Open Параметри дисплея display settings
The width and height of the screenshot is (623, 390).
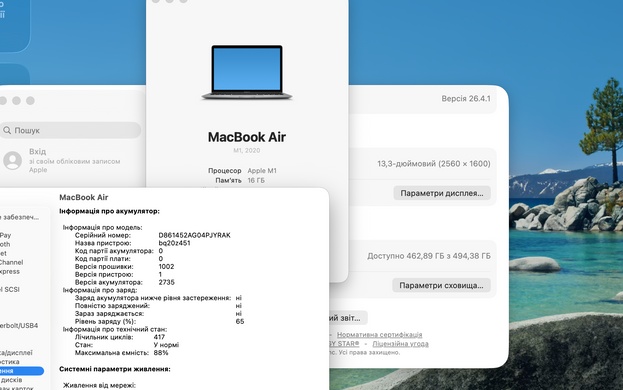pos(442,193)
